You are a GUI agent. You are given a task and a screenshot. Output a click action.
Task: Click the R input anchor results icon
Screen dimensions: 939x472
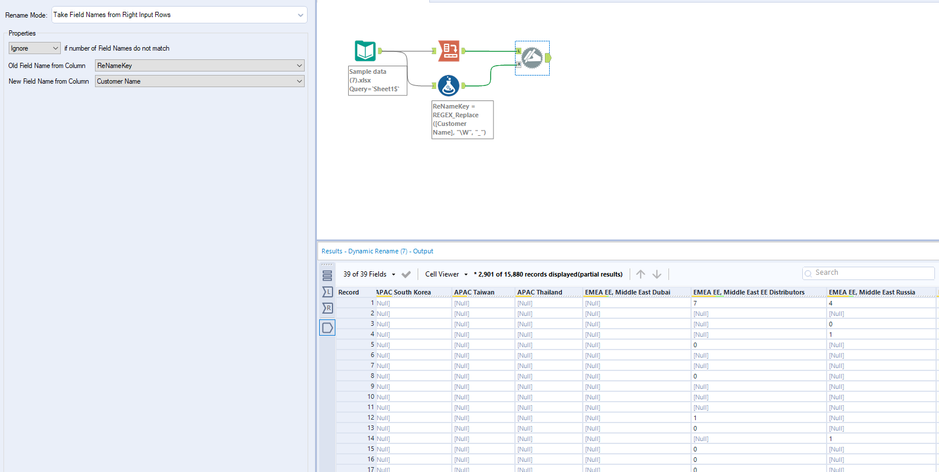(x=327, y=308)
